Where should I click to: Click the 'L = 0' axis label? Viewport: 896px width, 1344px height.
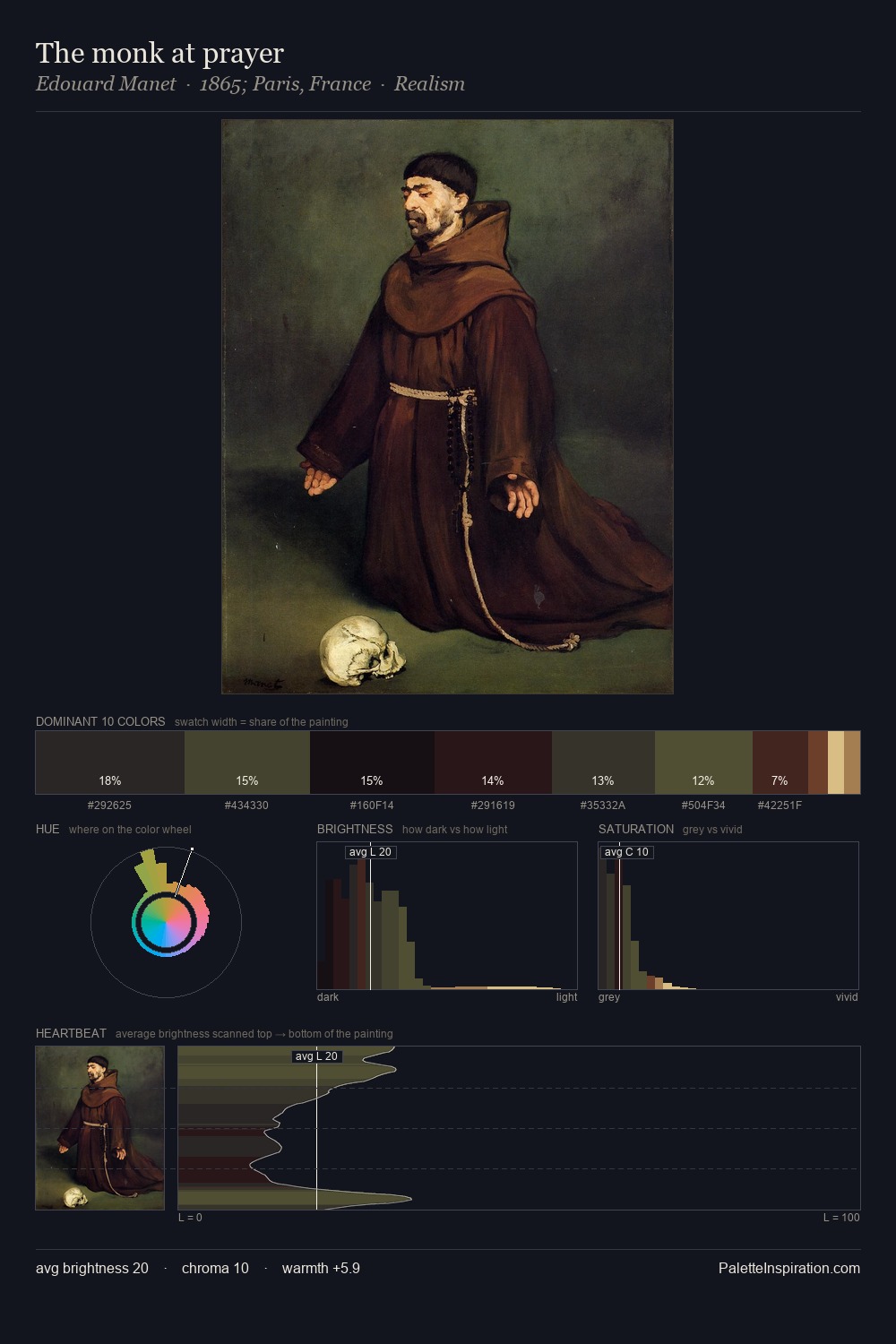click(x=190, y=1218)
